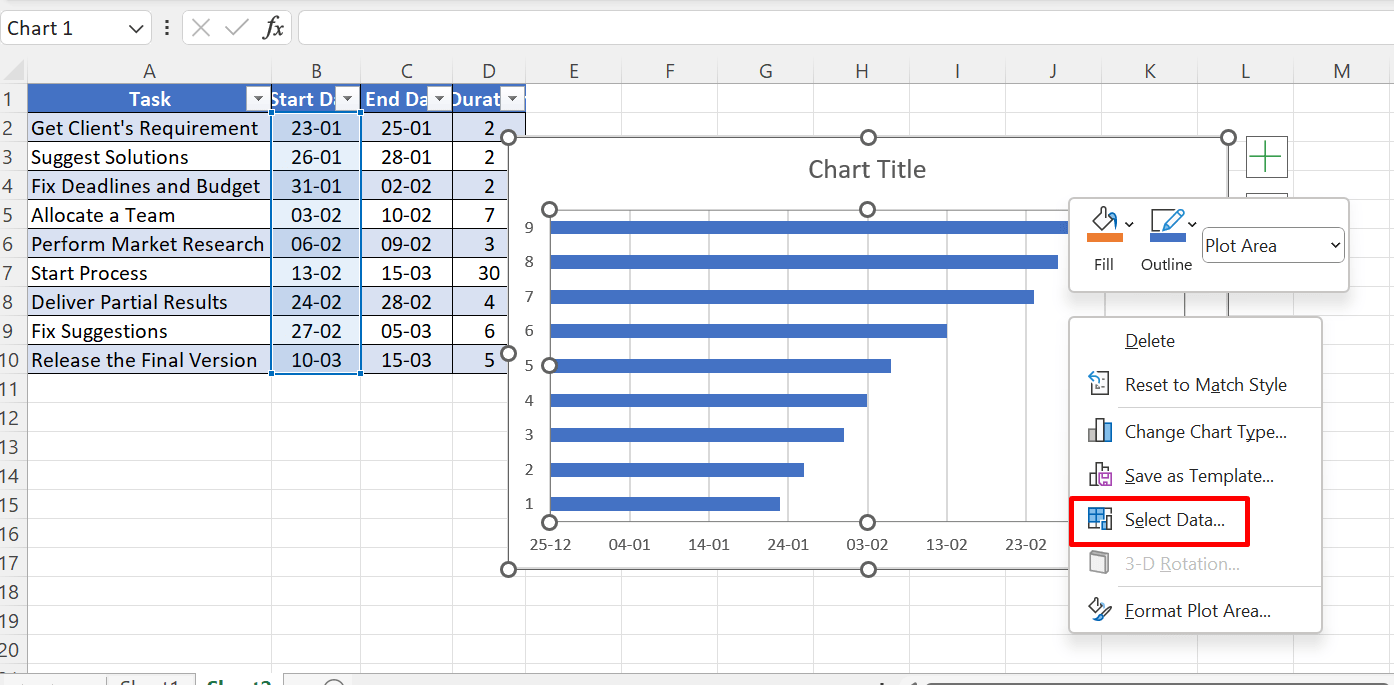Select column A header
The image size is (1394, 685).
click(x=149, y=71)
